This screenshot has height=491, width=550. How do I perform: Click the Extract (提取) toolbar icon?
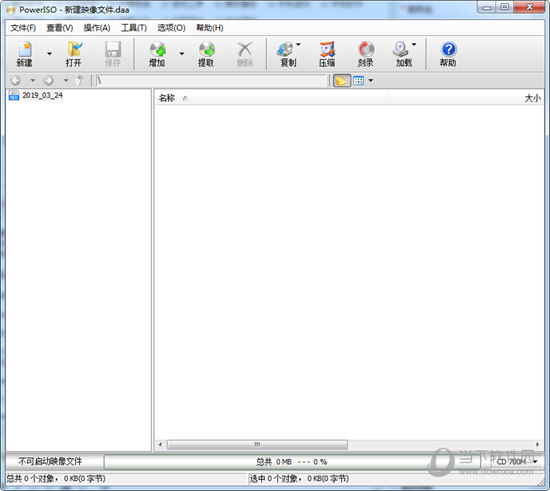point(207,49)
